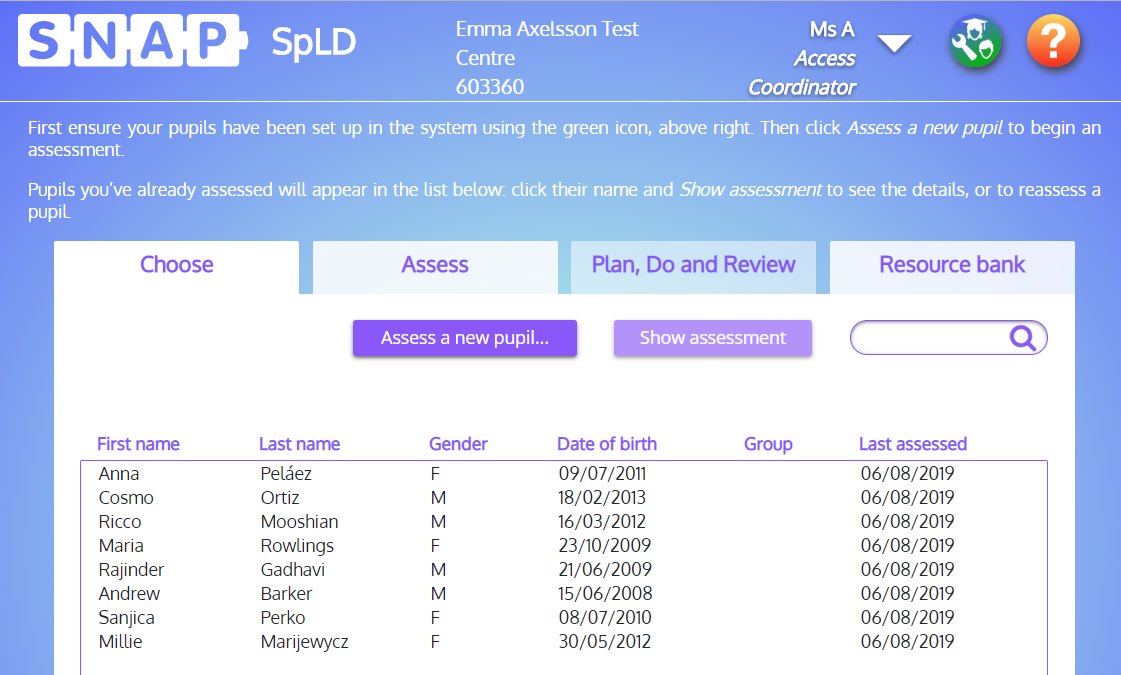Sort by First name column header

(138, 444)
